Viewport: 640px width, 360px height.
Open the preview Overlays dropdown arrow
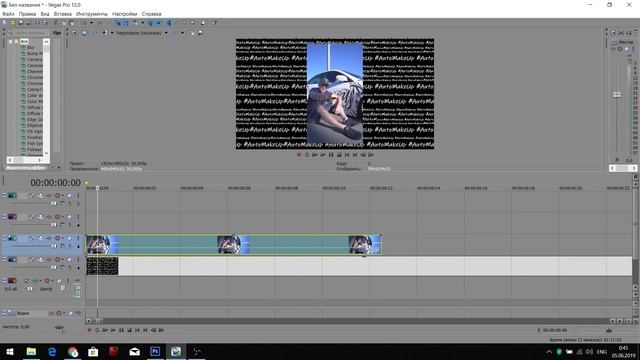[182, 33]
